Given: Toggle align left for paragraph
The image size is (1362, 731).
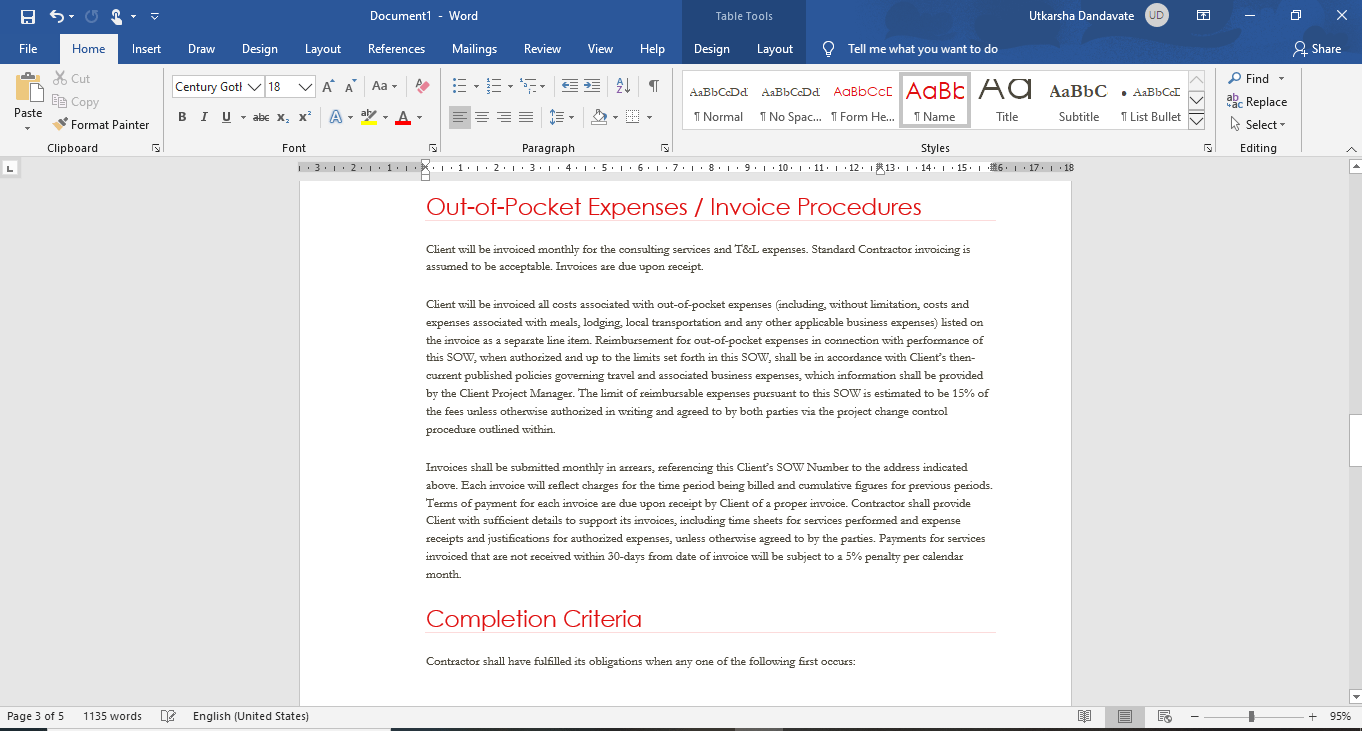Looking at the screenshot, I should (460, 117).
